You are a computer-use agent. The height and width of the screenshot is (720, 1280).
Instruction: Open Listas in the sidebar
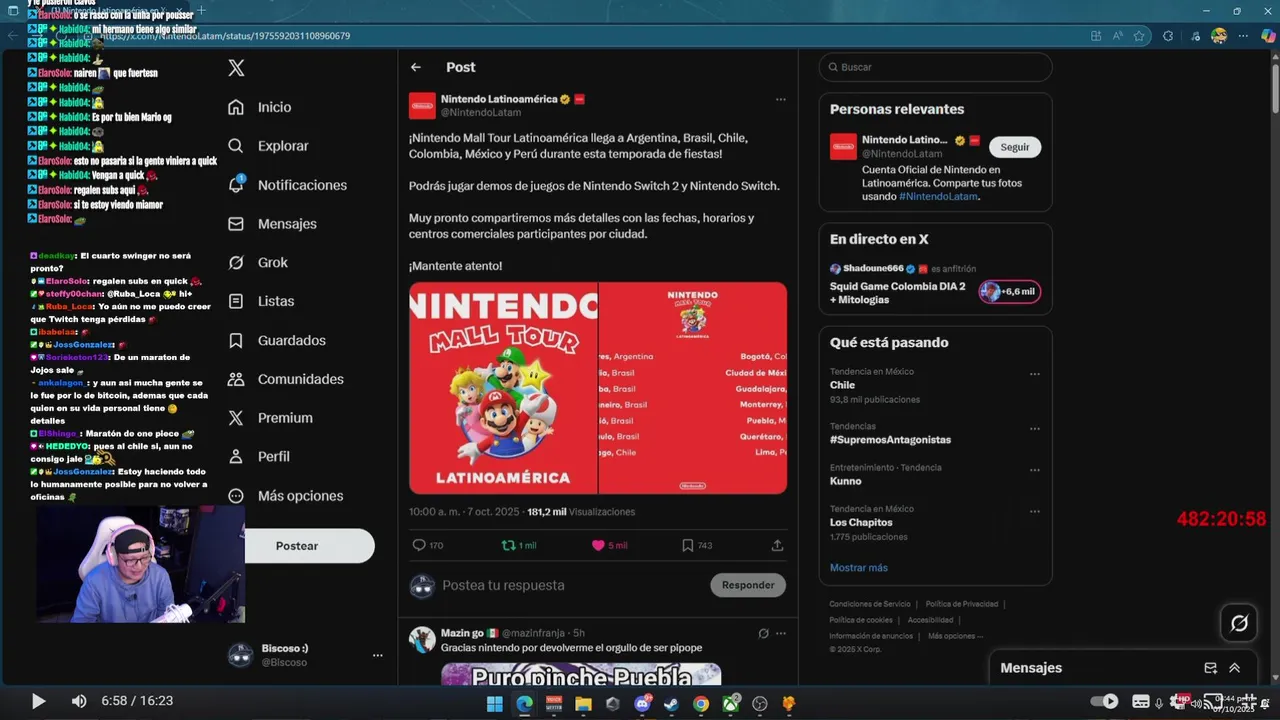261,301
